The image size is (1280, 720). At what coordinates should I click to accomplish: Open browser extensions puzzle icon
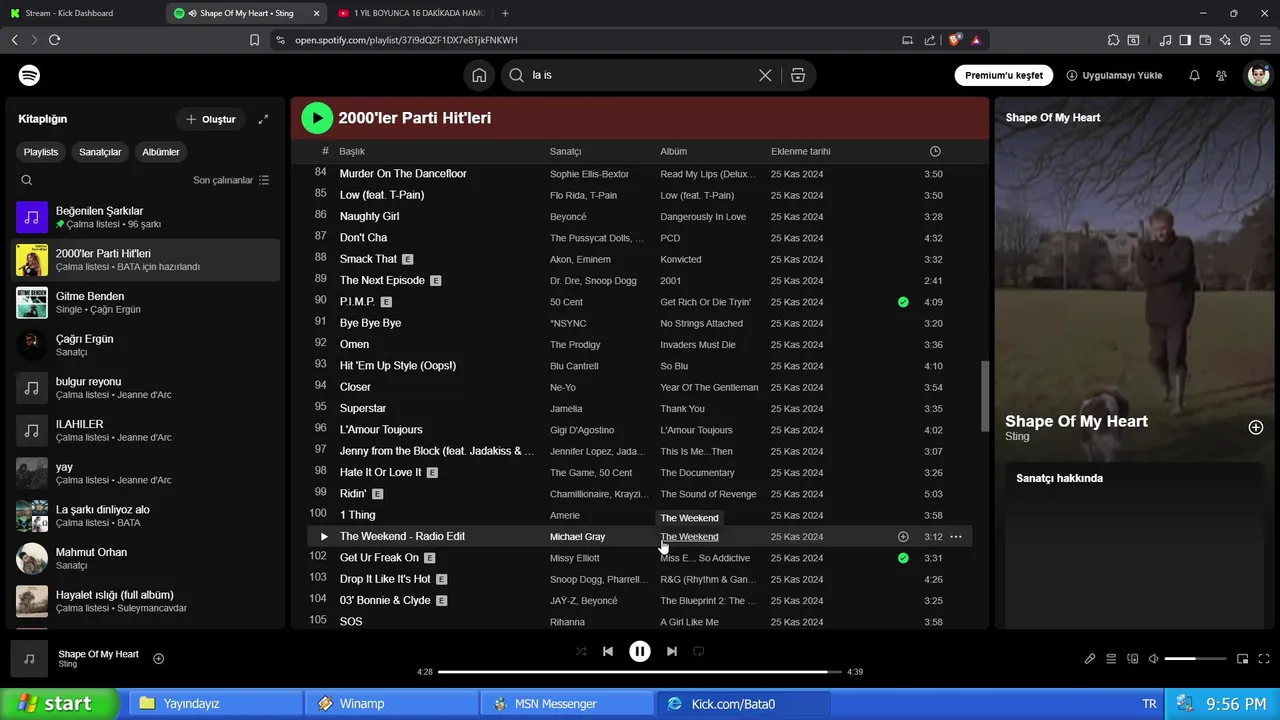[x=1113, y=40]
